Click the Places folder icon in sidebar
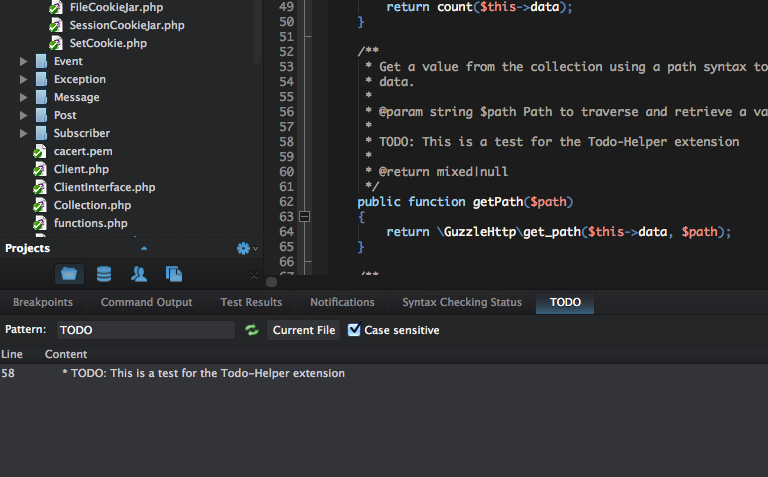 coord(69,273)
